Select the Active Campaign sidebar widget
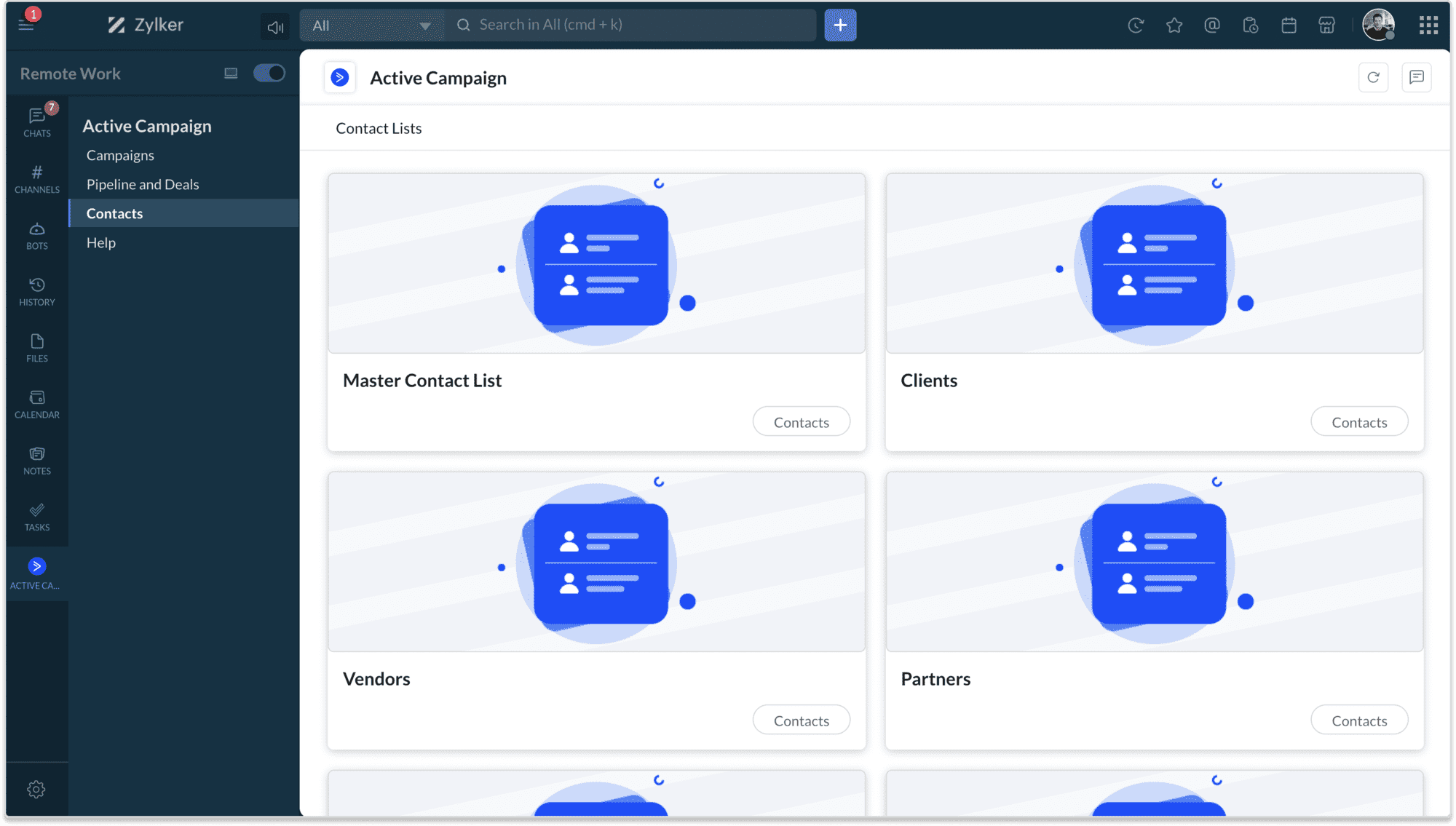The width and height of the screenshot is (1456, 826). (x=37, y=573)
